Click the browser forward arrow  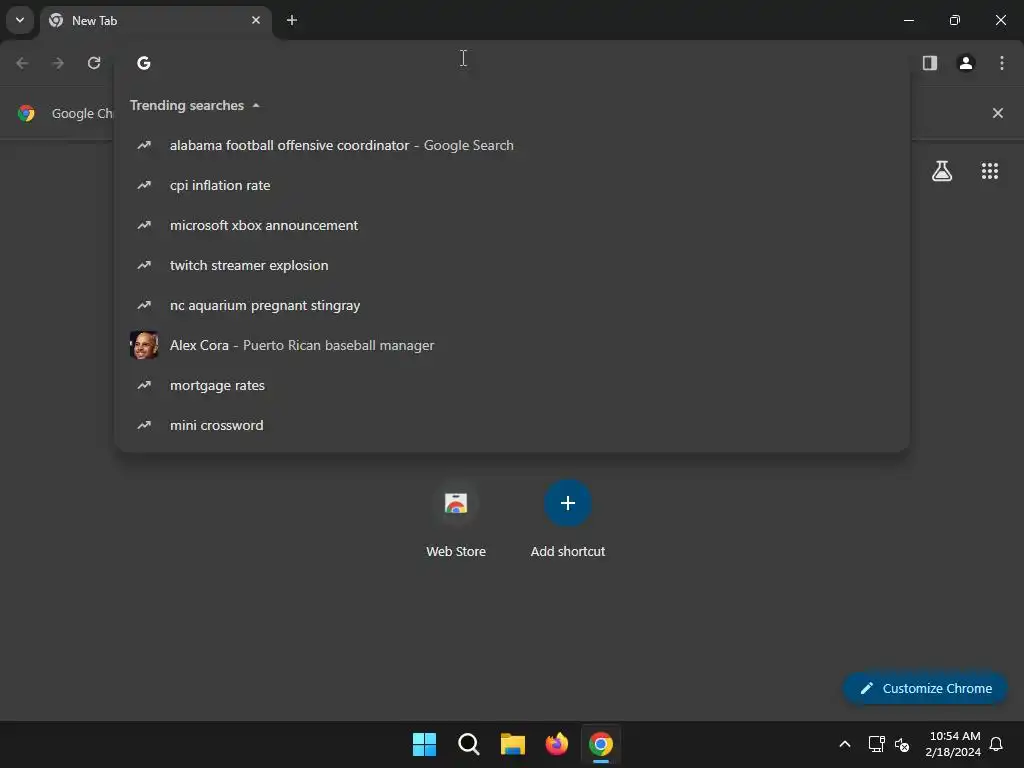coord(58,63)
